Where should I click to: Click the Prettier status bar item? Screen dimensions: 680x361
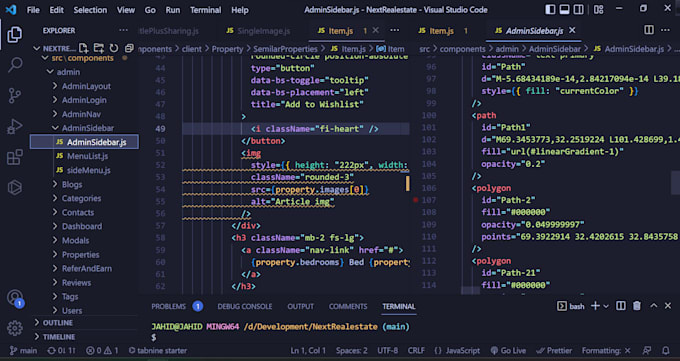click(554, 351)
